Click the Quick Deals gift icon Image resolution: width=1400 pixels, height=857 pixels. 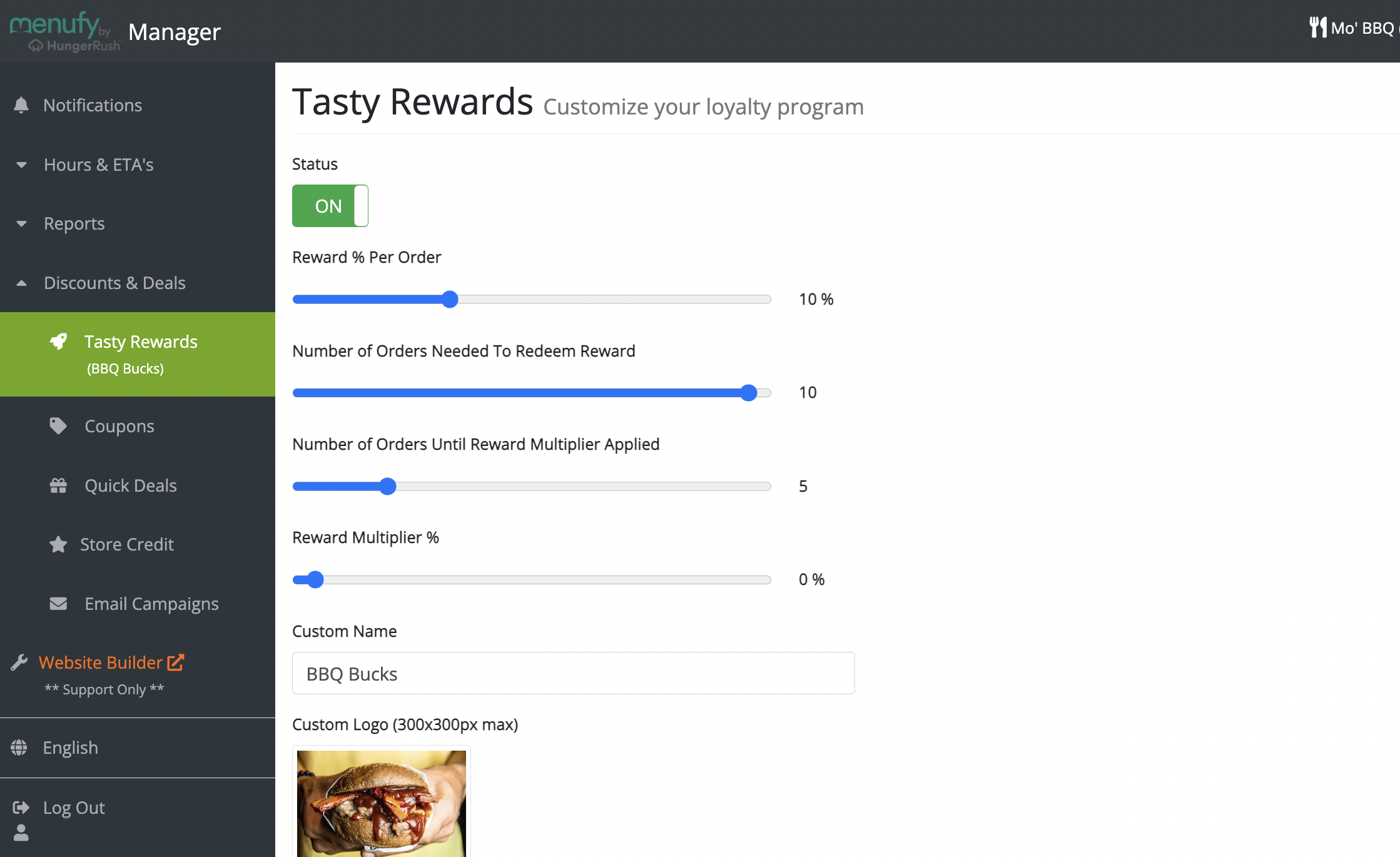(x=58, y=485)
